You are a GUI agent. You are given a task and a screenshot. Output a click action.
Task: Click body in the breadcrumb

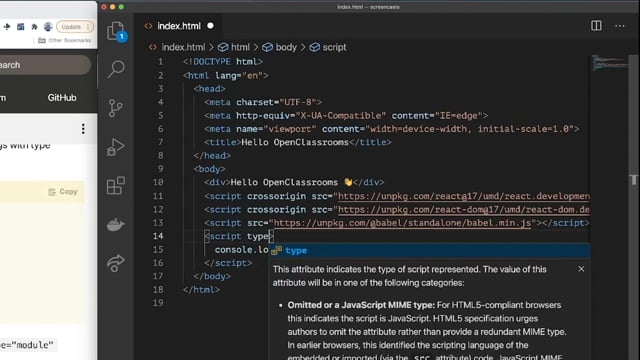(286, 47)
